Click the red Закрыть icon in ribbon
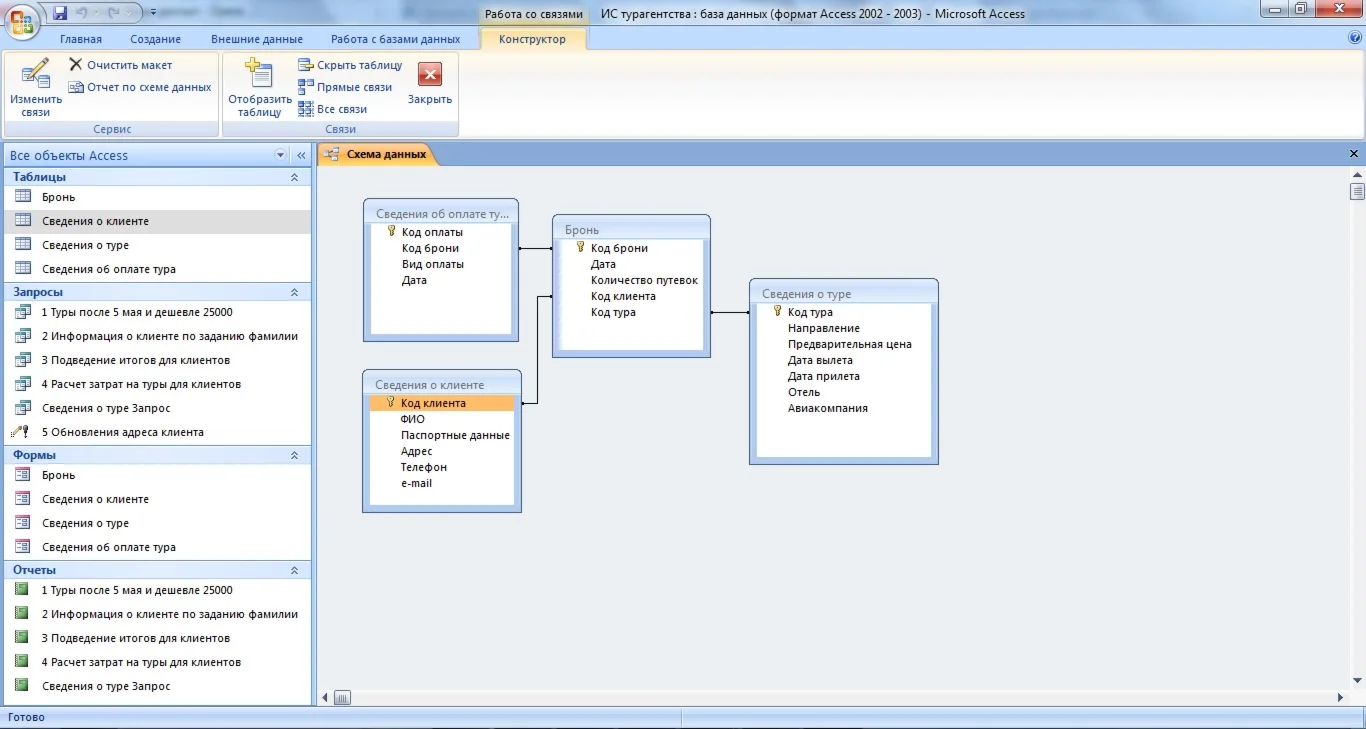The height and width of the screenshot is (729, 1366). [430, 76]
